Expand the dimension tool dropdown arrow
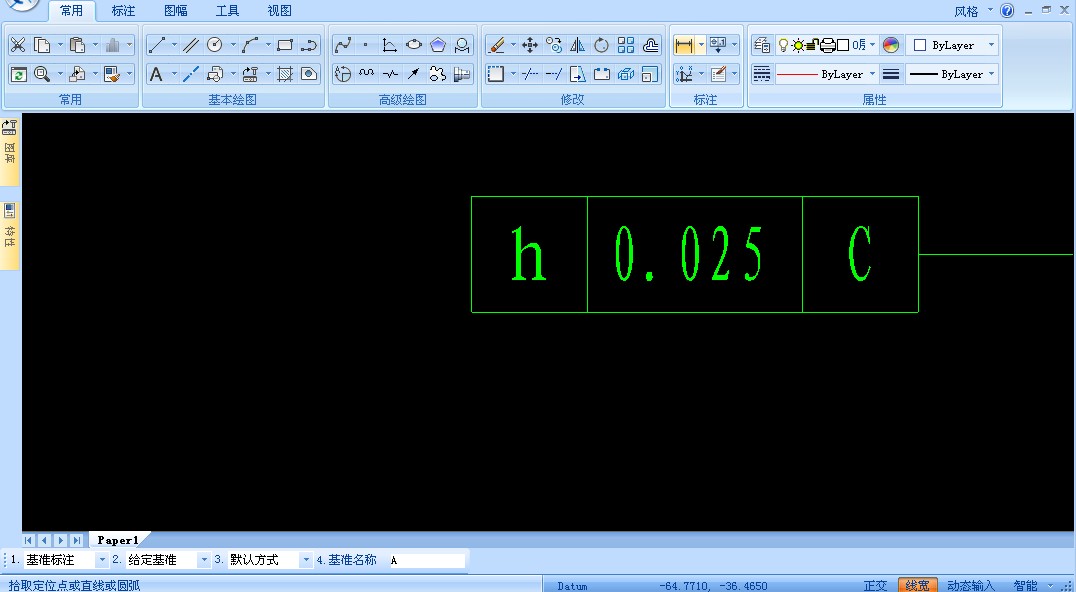Screen dimensions: 1076x592 tap(701, 45)
